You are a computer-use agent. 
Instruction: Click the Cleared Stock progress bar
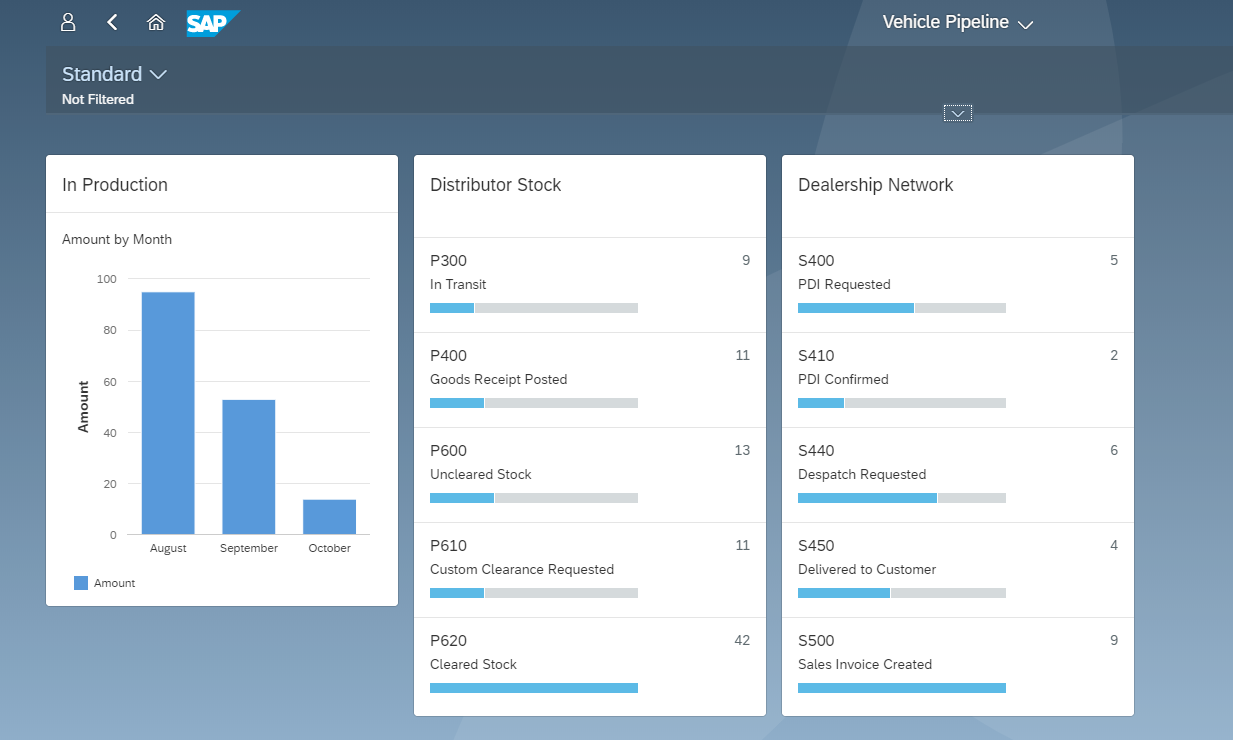coord(534,688)
